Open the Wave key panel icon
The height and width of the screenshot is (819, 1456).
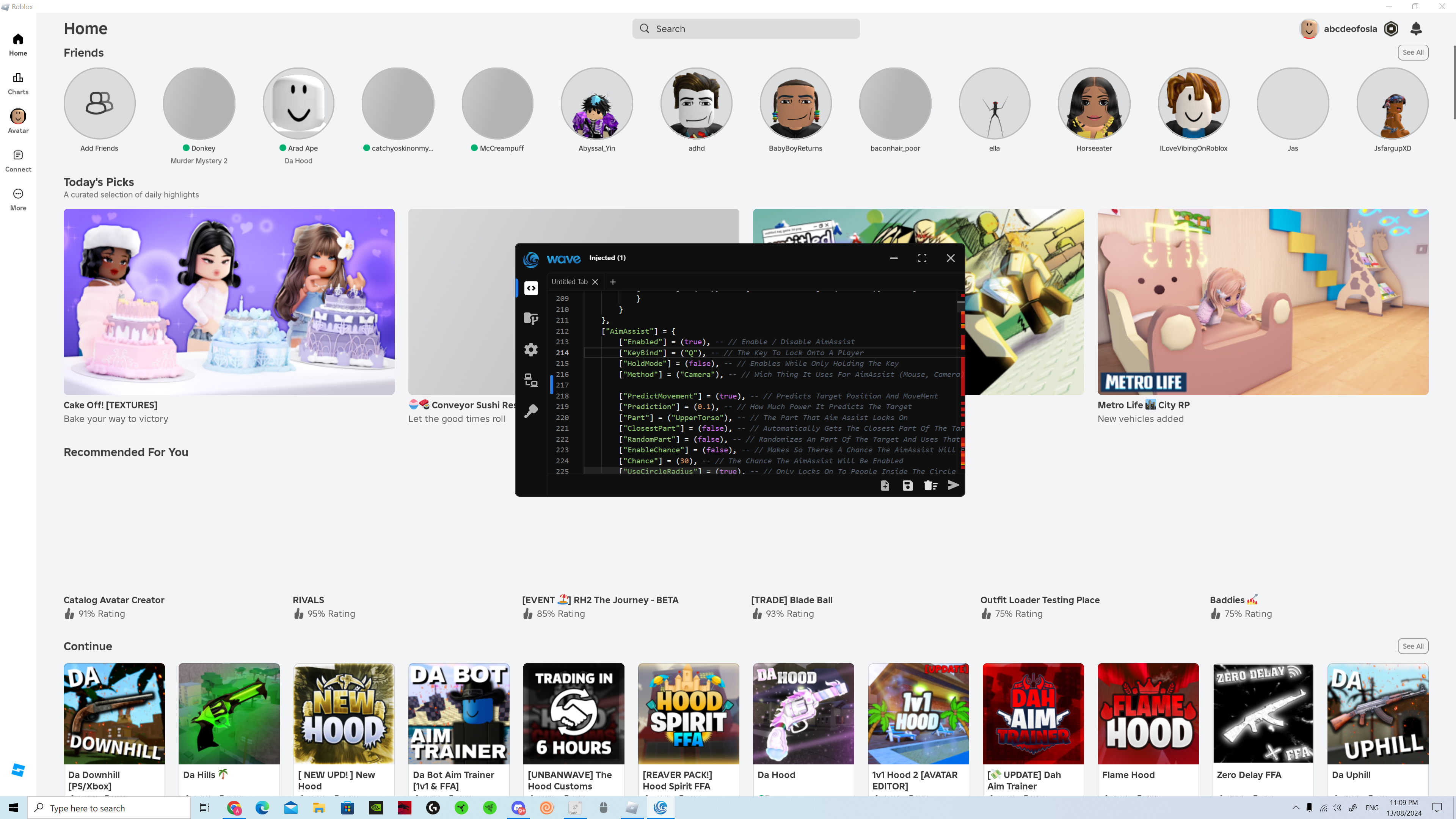(x=531, y=411)
